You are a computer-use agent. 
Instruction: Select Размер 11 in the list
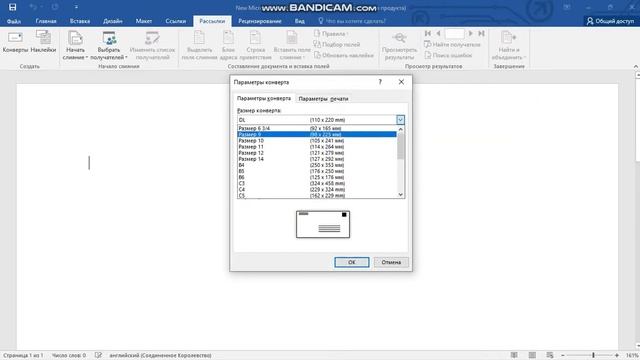(317, 147)
